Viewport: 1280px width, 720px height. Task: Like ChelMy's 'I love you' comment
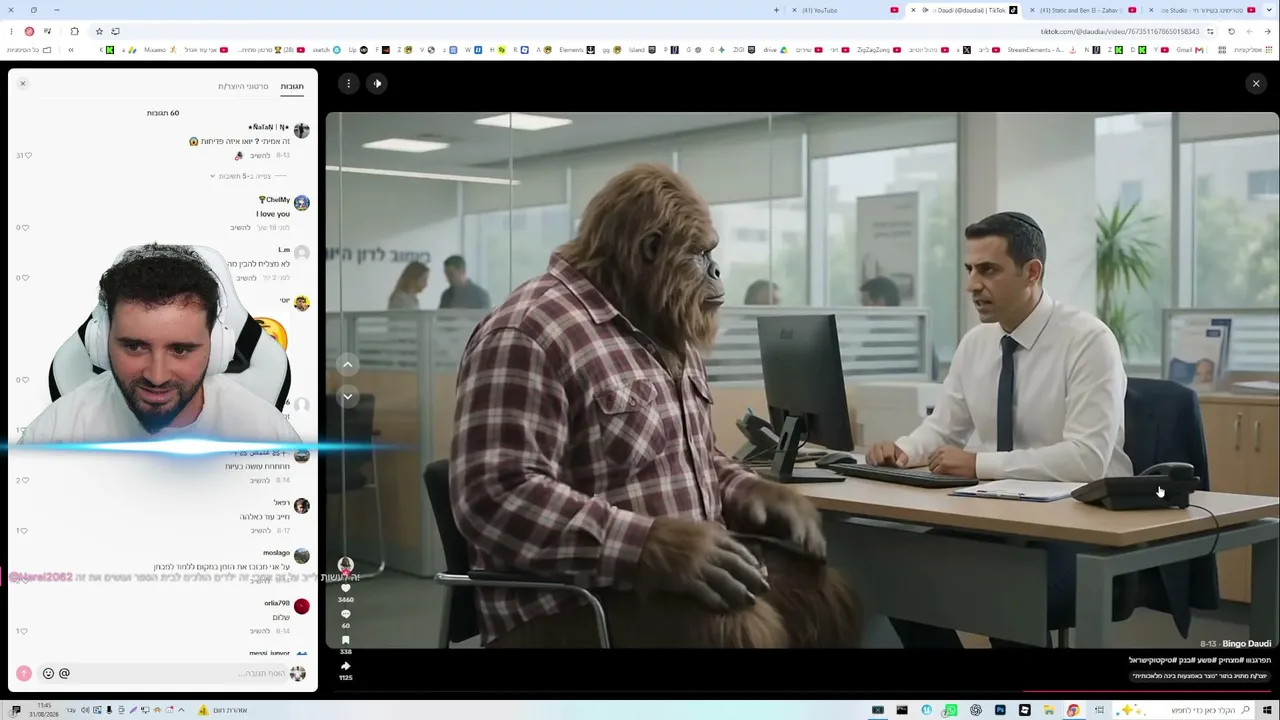click(27, 227)
